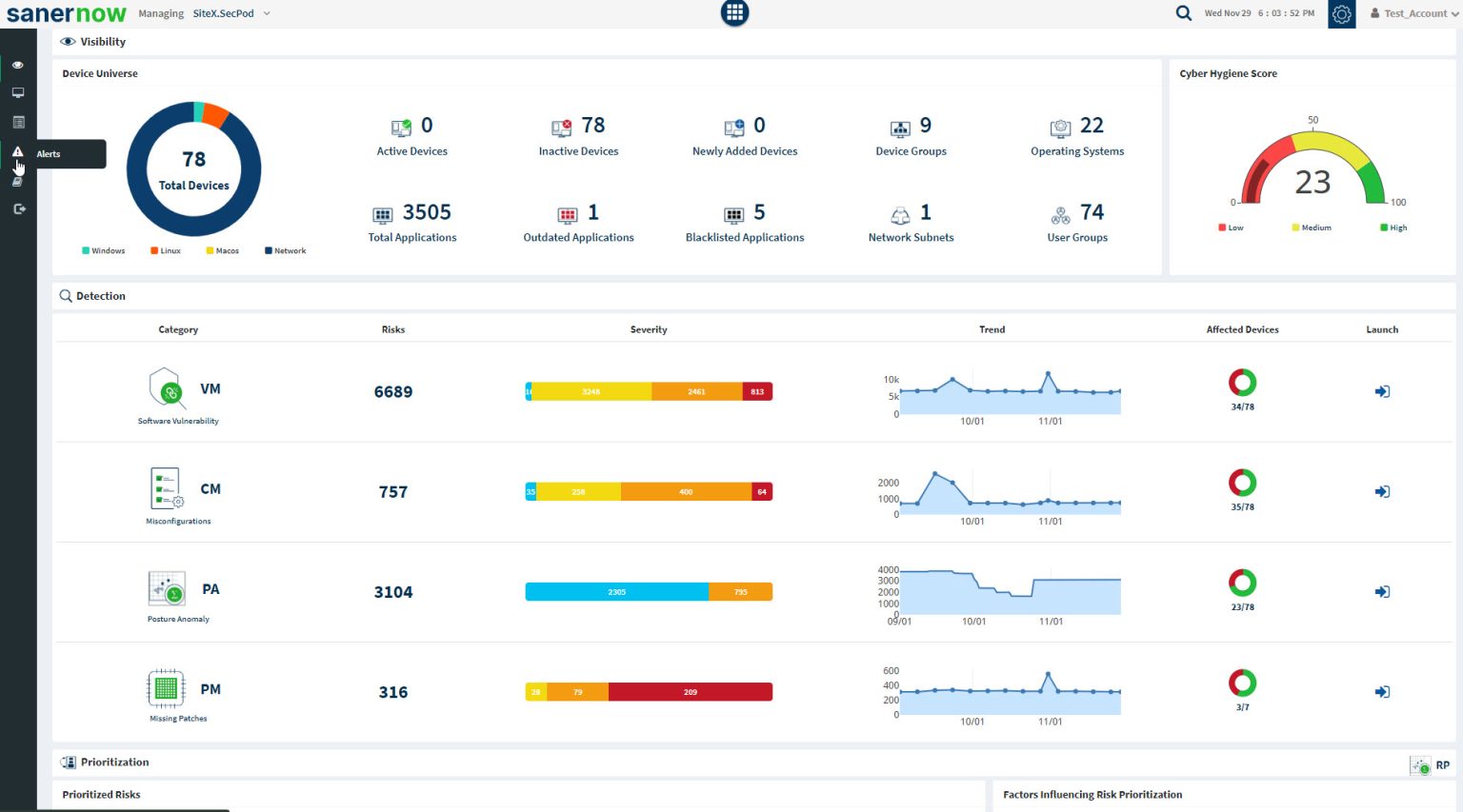Screen dimensions: 1463x812
Task: Open the Total Applications link
Action: pyautogui.click(x=412, y=238)
